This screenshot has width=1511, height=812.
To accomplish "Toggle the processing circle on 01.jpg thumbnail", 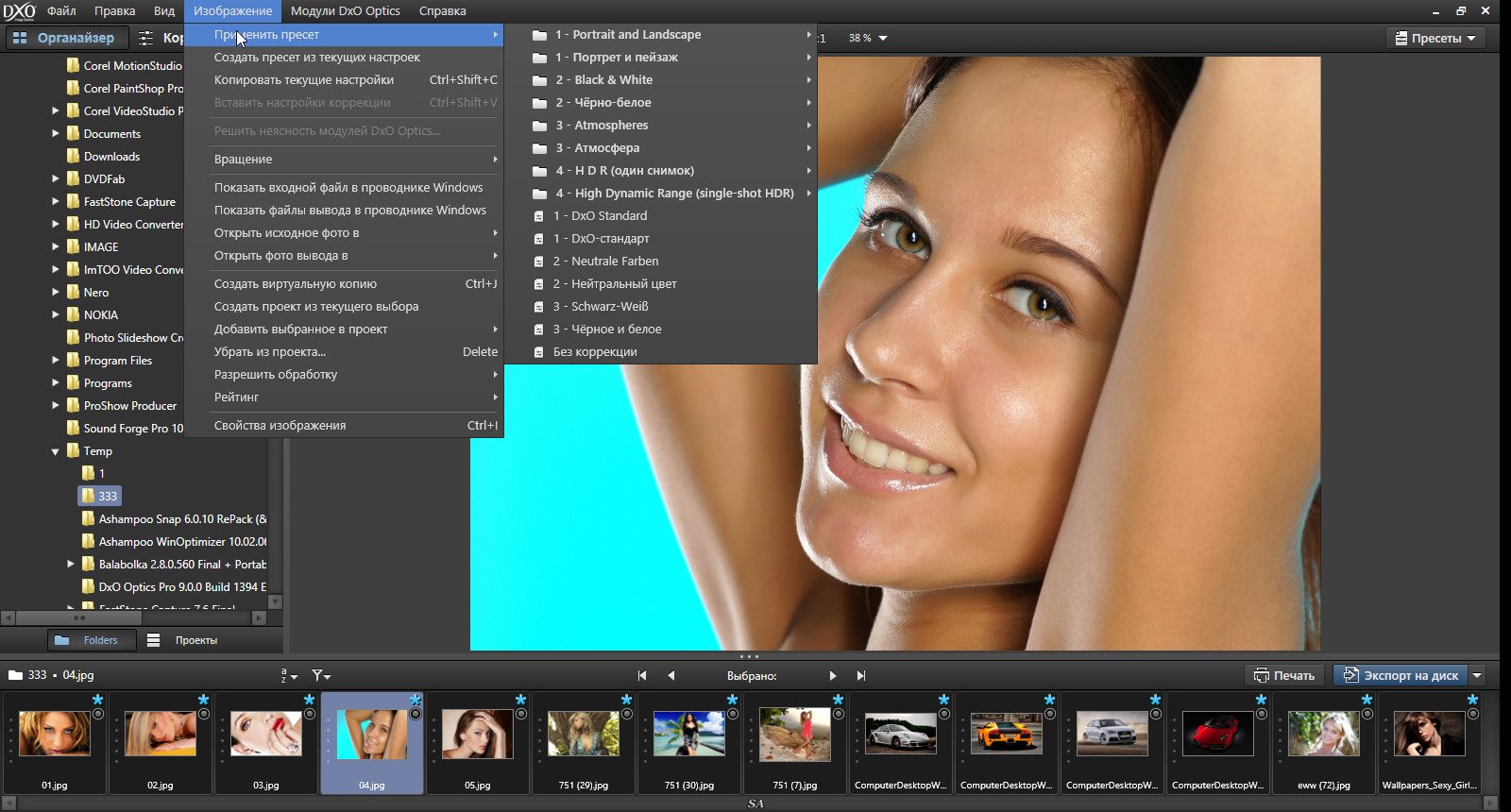I will point(98,715).
